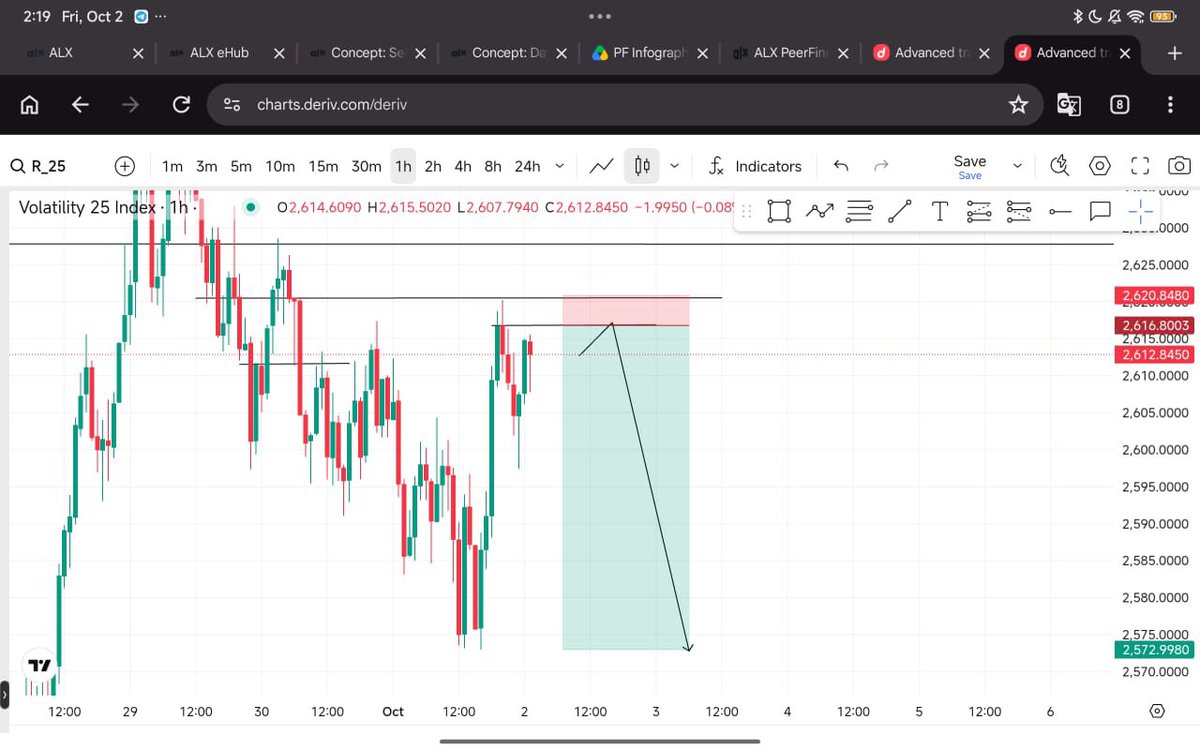Viewport: 1200px width, 750px height.
Task: Select the crosshair cursor tool
Action: coord(1141,211)
